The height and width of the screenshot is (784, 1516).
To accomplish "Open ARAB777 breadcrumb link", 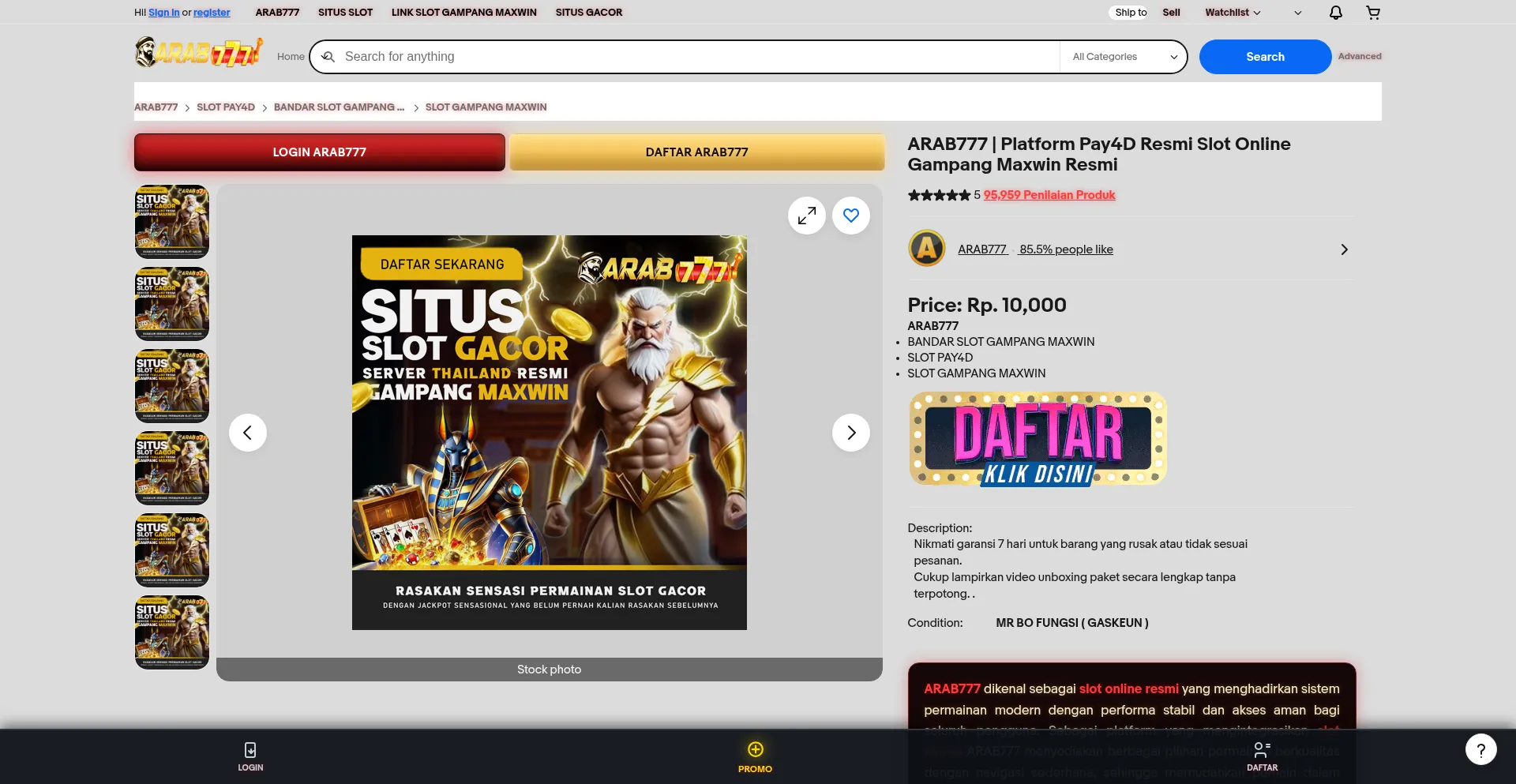I will click(156, 107).
